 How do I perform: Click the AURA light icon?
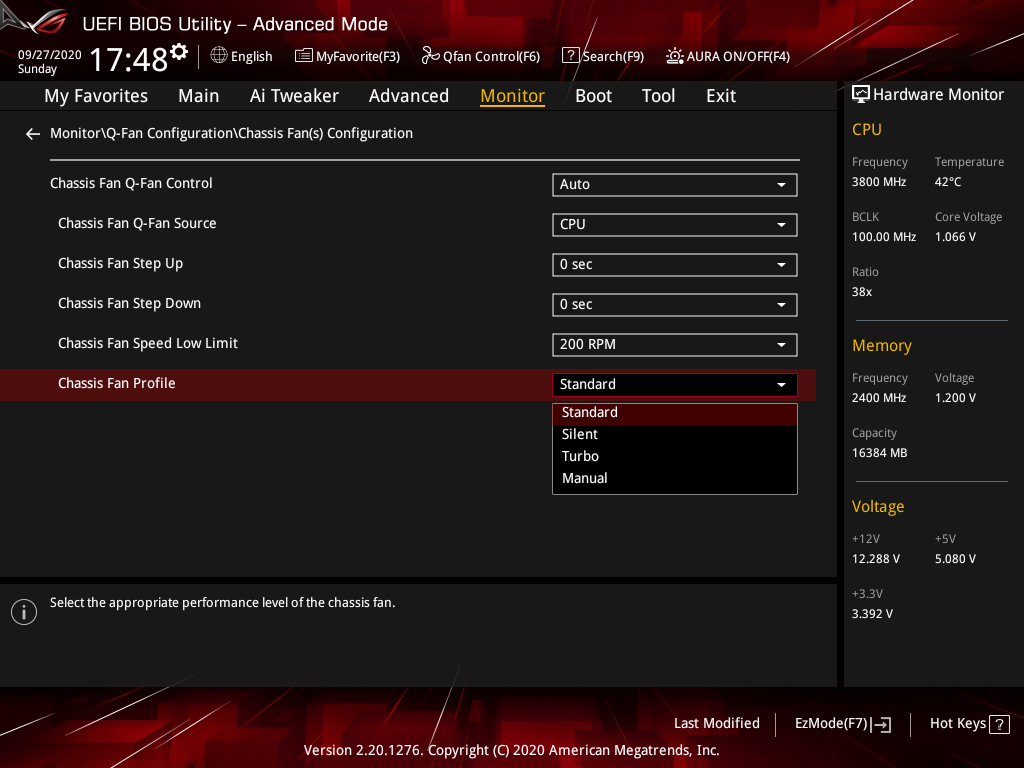[675, 56]
